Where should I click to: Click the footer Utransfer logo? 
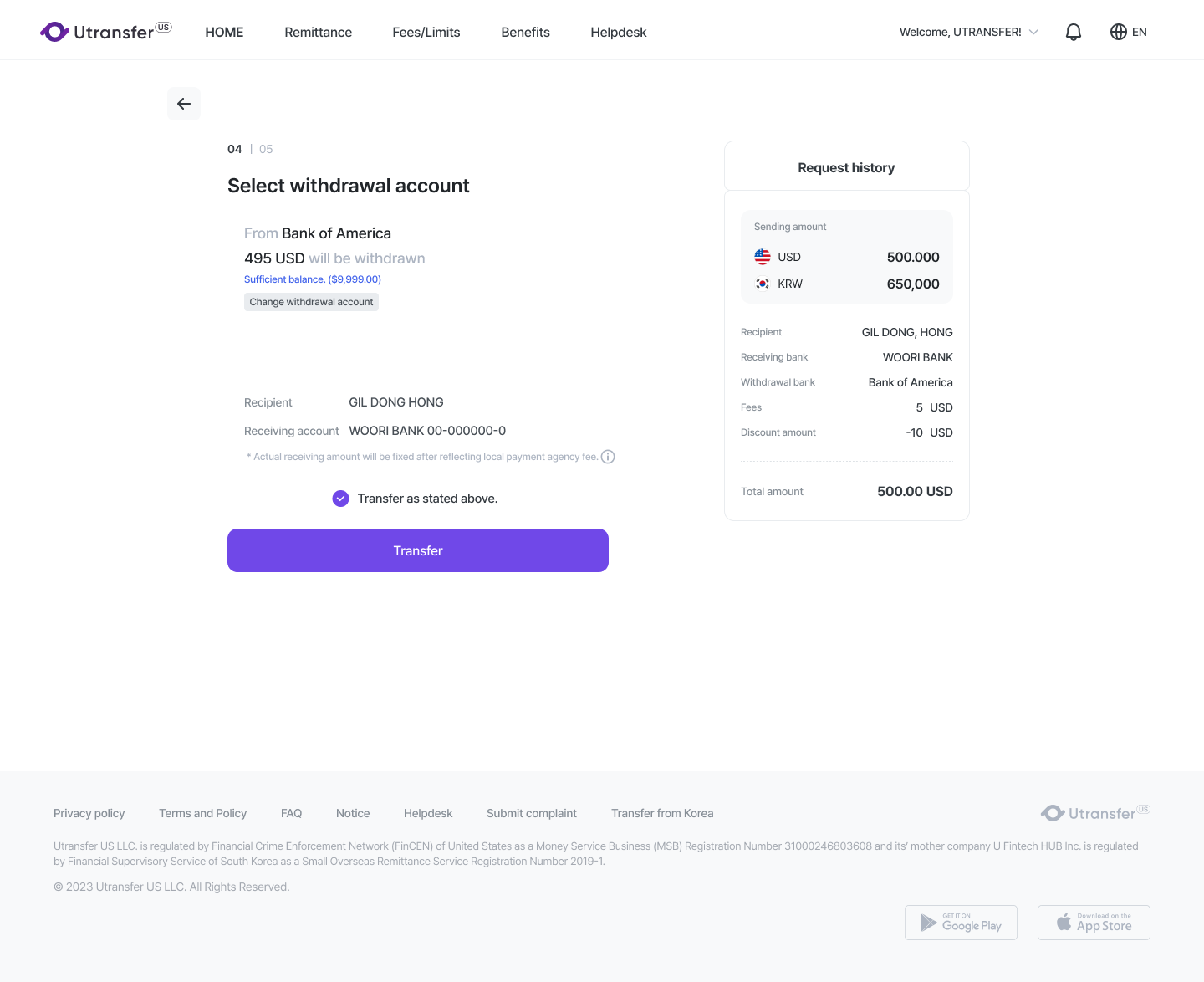[1095, 813]
